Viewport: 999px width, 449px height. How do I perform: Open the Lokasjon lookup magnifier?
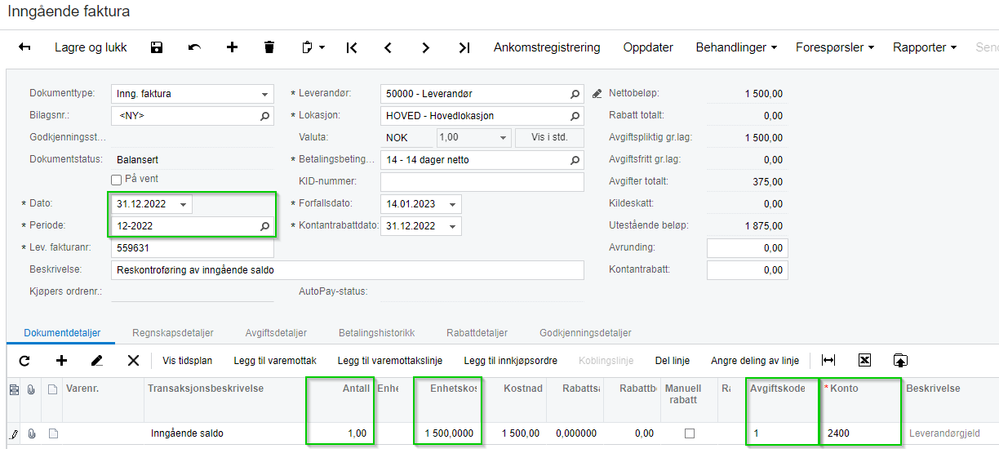(575, 117)
